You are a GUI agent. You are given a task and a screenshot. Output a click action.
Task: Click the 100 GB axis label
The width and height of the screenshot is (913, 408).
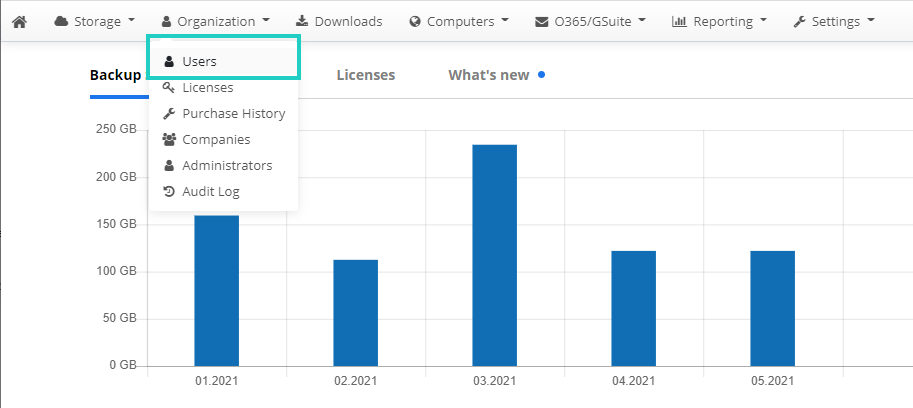click(x=116, y=271)
